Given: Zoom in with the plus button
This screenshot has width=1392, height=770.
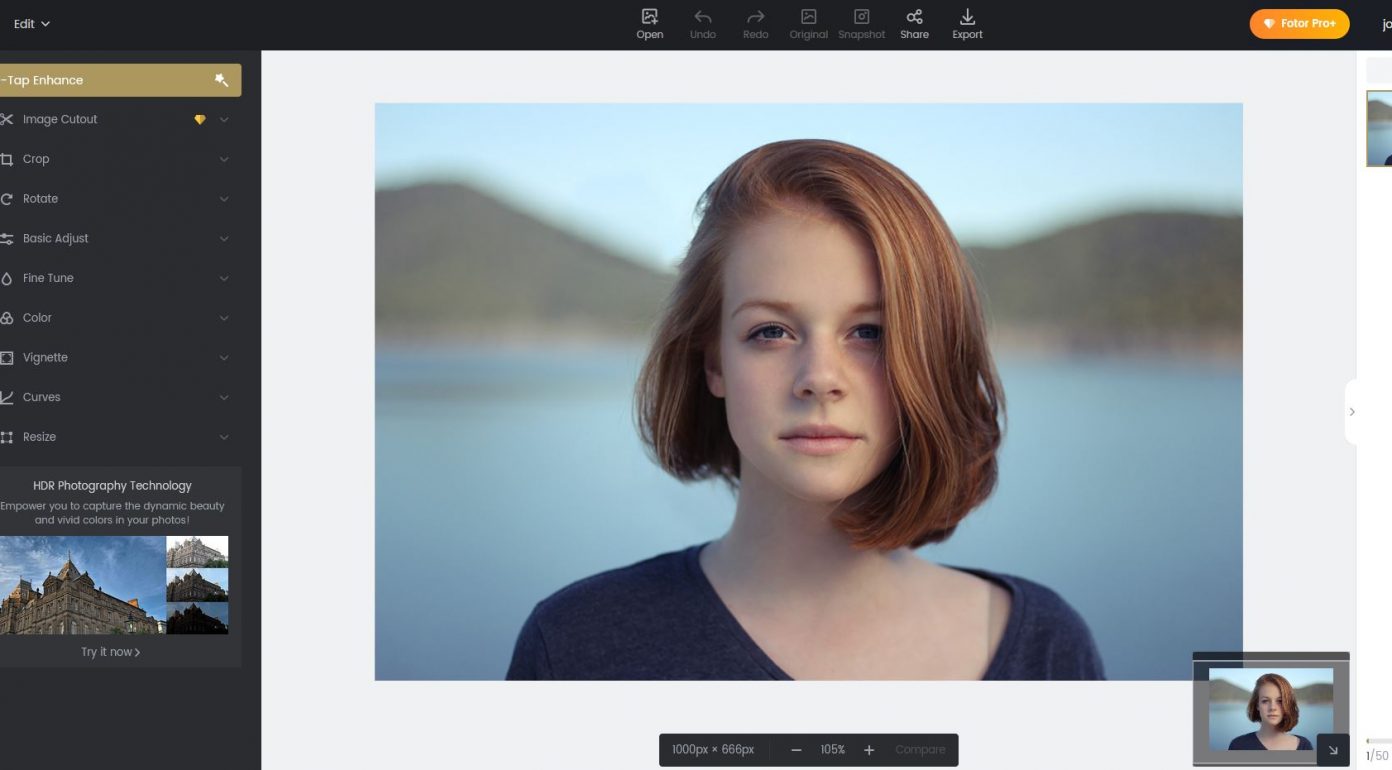Looking at the screenshot, I should coord(869,750).
